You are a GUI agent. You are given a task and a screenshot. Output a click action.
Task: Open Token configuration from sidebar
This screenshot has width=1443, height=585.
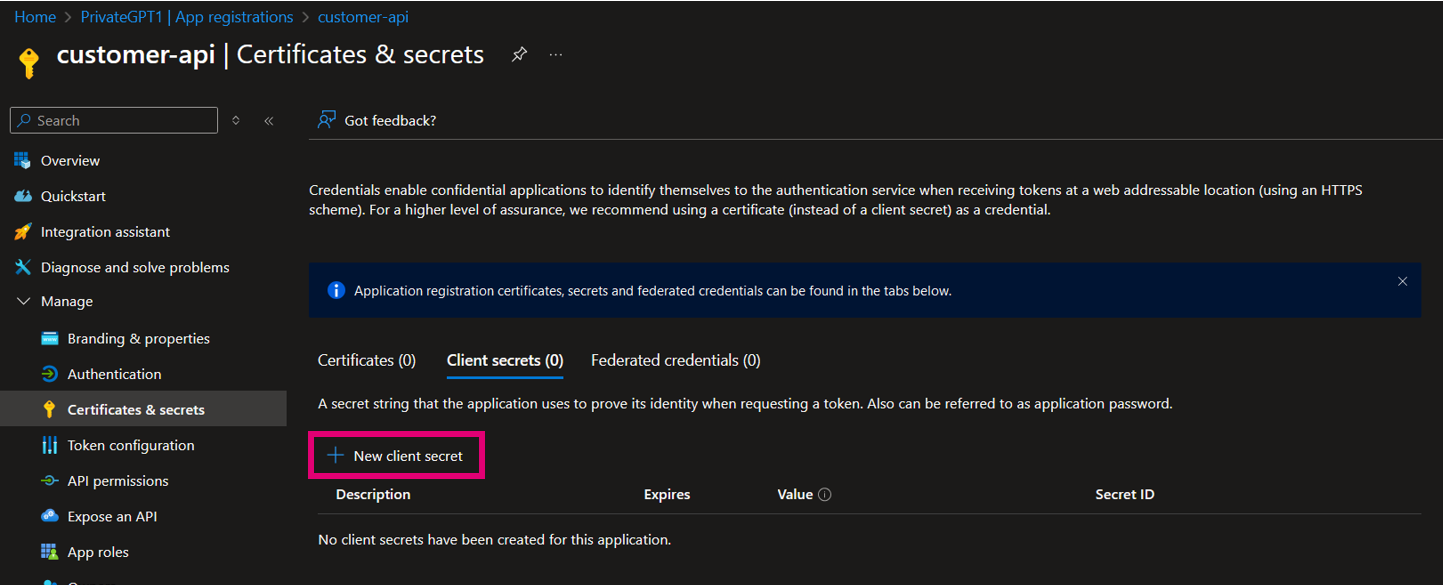tap(130, 445)
